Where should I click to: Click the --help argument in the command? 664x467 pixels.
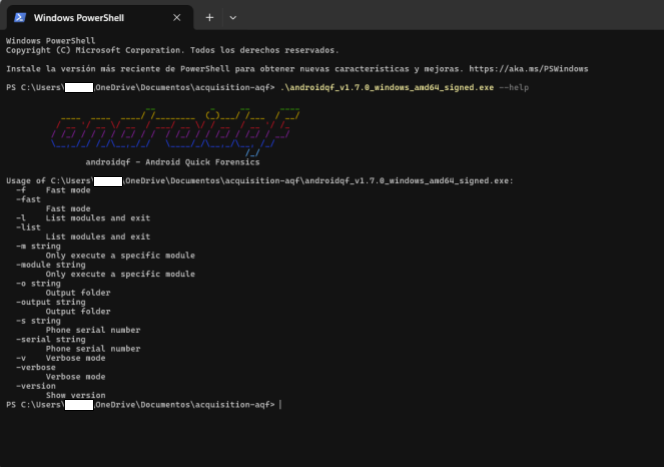(513, 88)
